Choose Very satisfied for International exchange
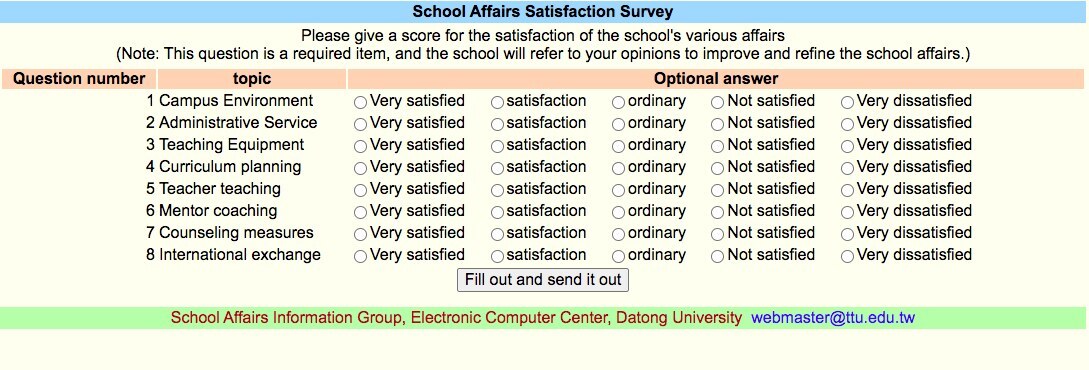 (360, 256)
